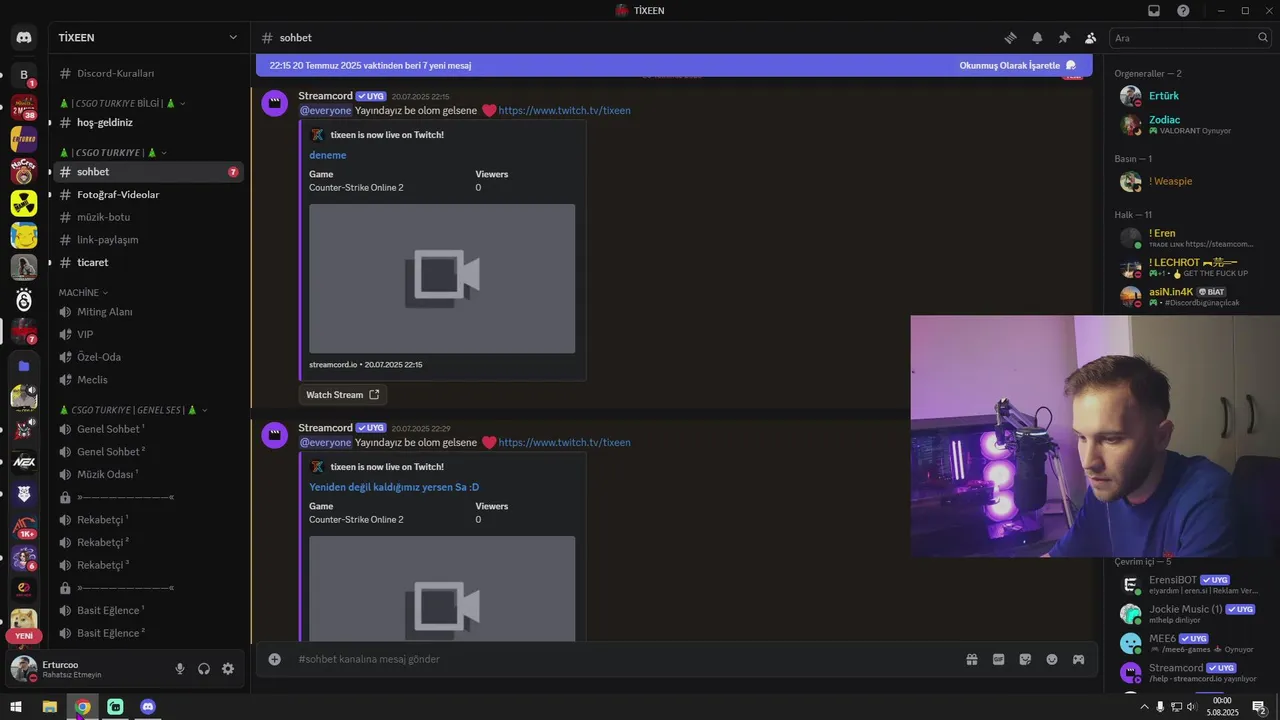
Task: Join Miting Alanı voice channel
Action: (148, 312)
